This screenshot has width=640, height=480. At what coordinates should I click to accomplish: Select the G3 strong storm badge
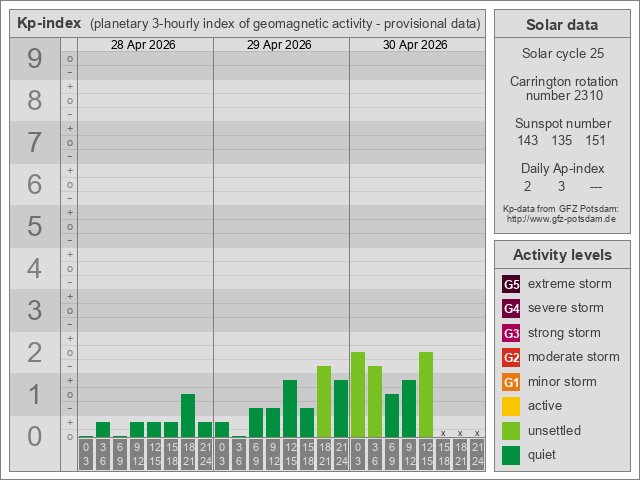pyautogui.click(x=511, y=333)
